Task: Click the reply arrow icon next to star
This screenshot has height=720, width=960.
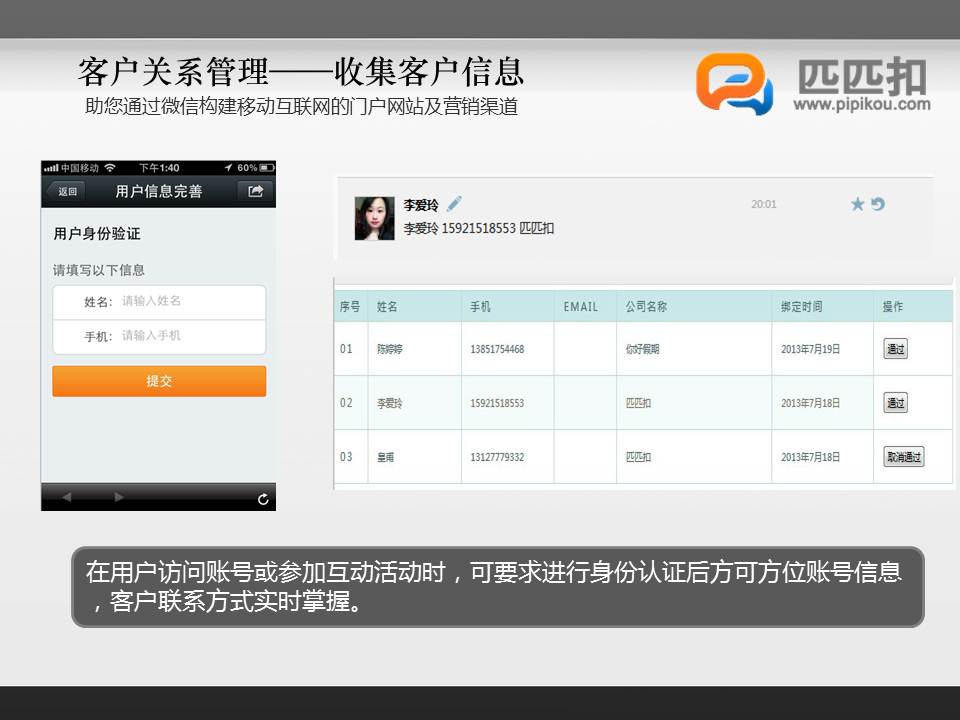Action: 878,205
